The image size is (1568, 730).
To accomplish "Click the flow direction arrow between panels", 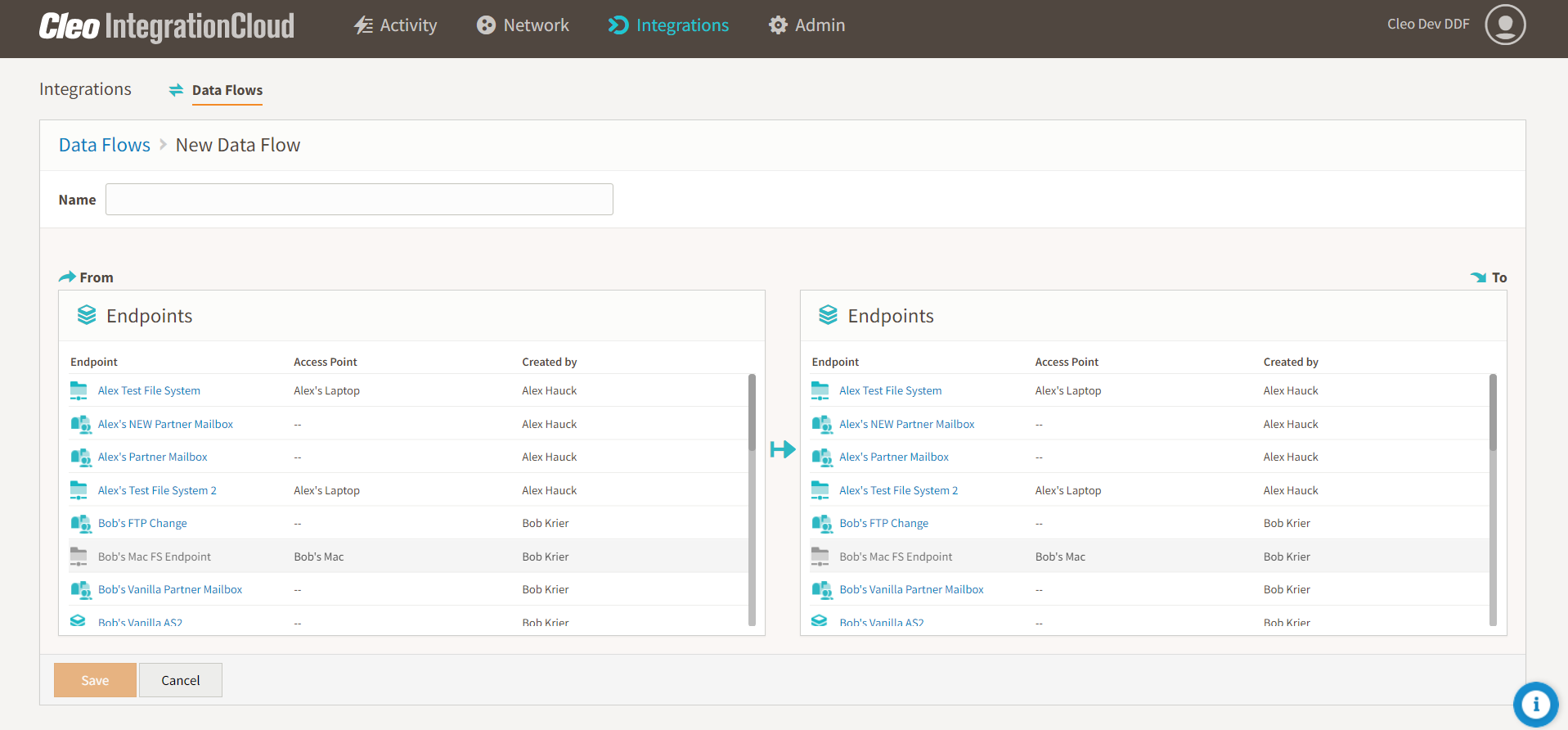I will tap(782, 449).
